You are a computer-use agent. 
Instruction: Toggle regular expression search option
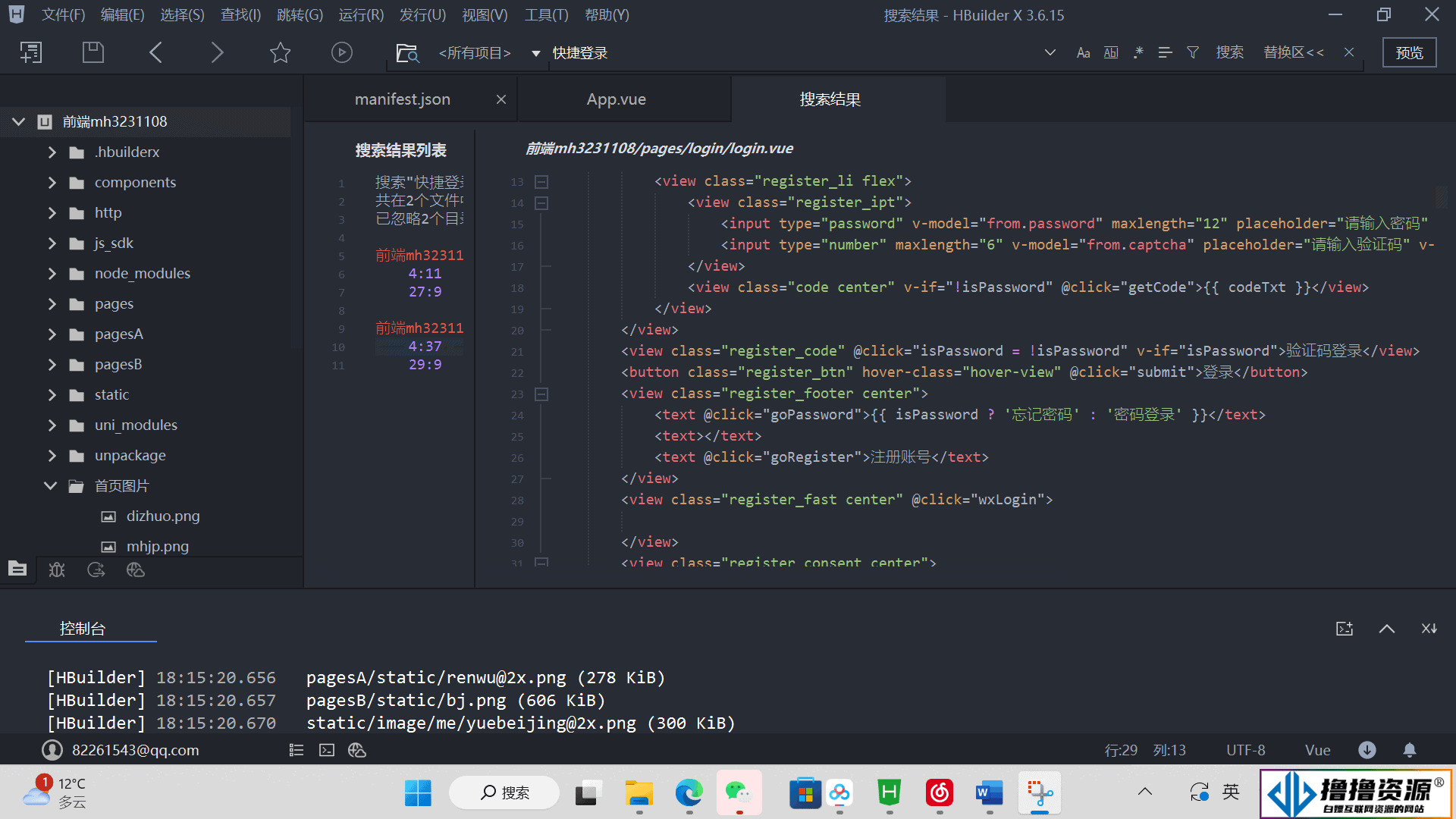coord(1138,52)
